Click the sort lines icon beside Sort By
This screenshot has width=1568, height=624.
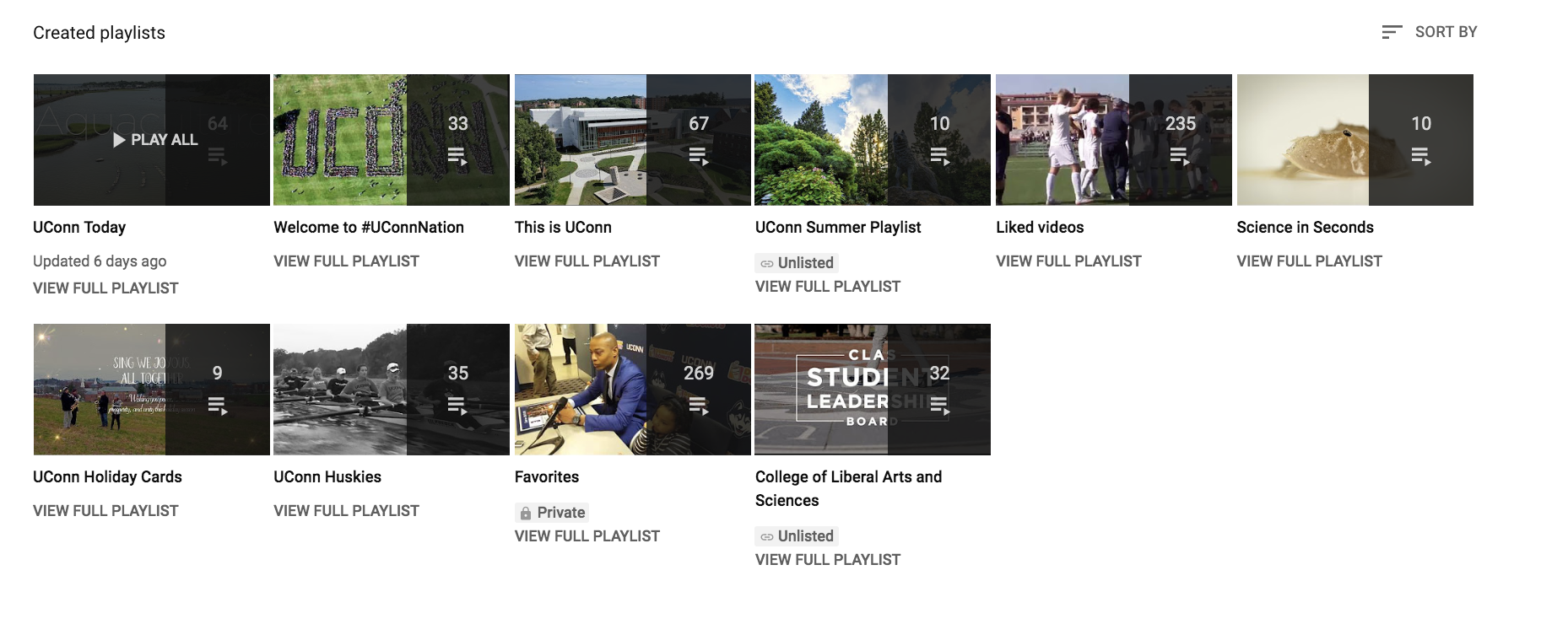[1392, 32]
